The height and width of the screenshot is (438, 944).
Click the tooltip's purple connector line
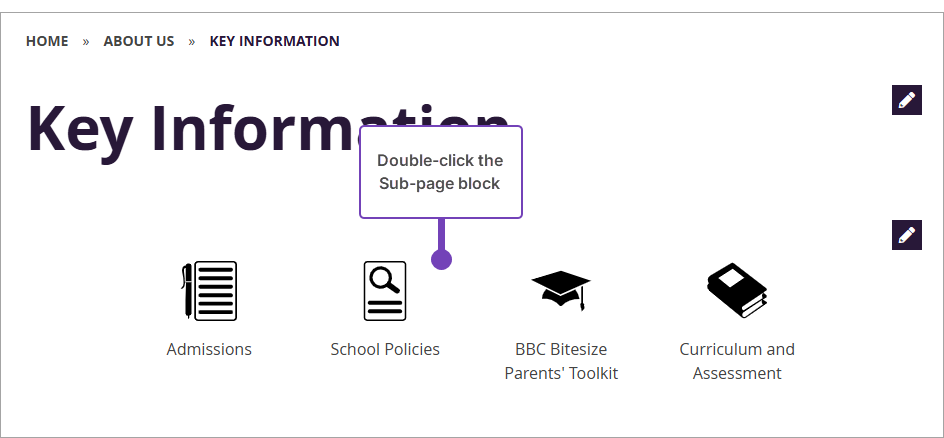tap(441, 234)
